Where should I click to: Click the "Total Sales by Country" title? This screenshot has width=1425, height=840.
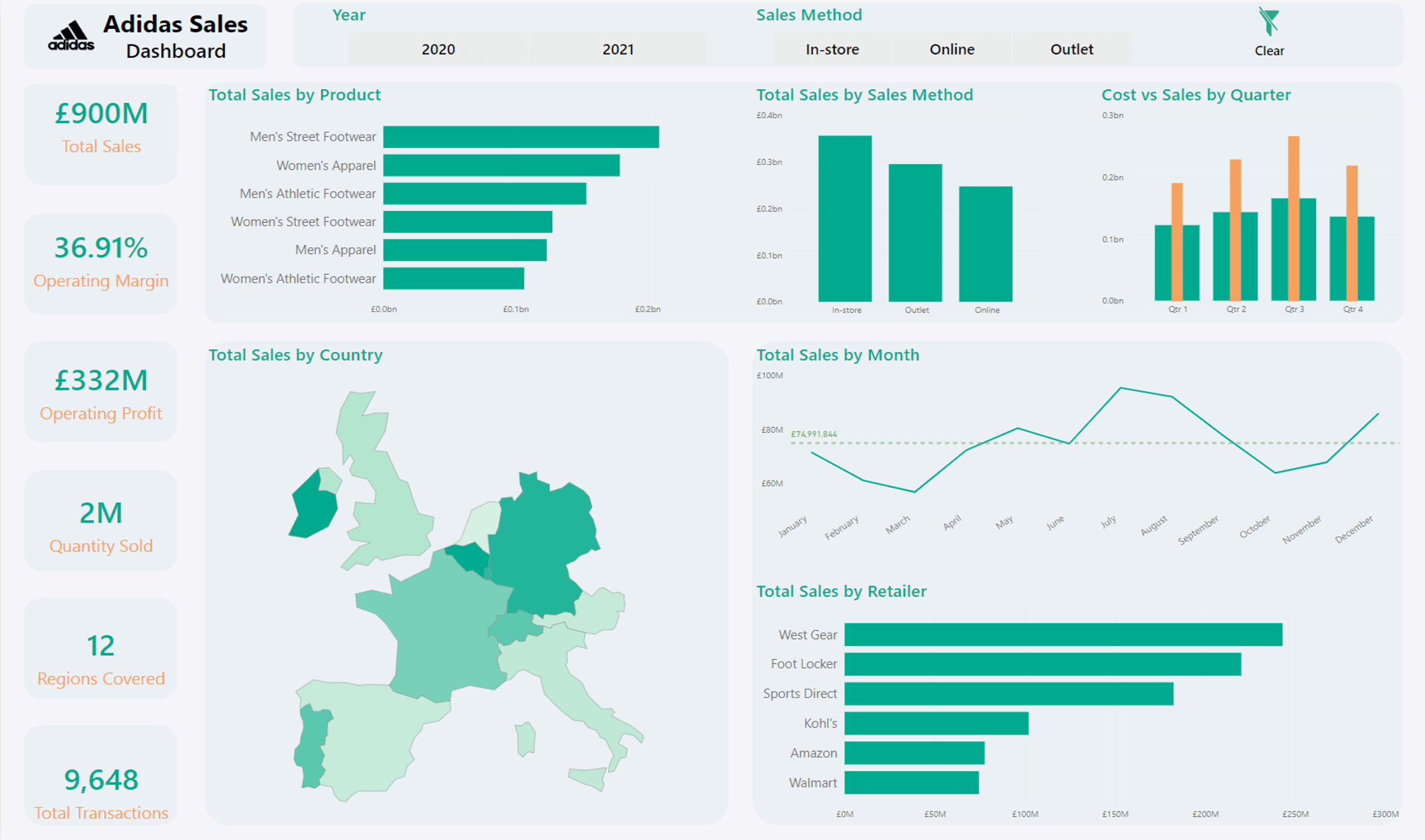pyautogui.click(x=296, y=355)
